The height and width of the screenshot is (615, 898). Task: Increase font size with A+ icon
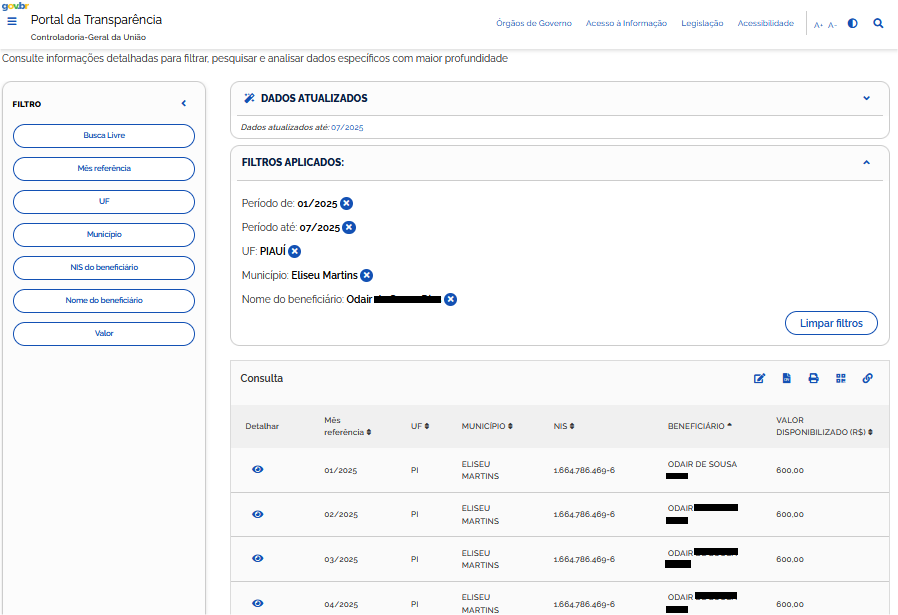(818, 25)
